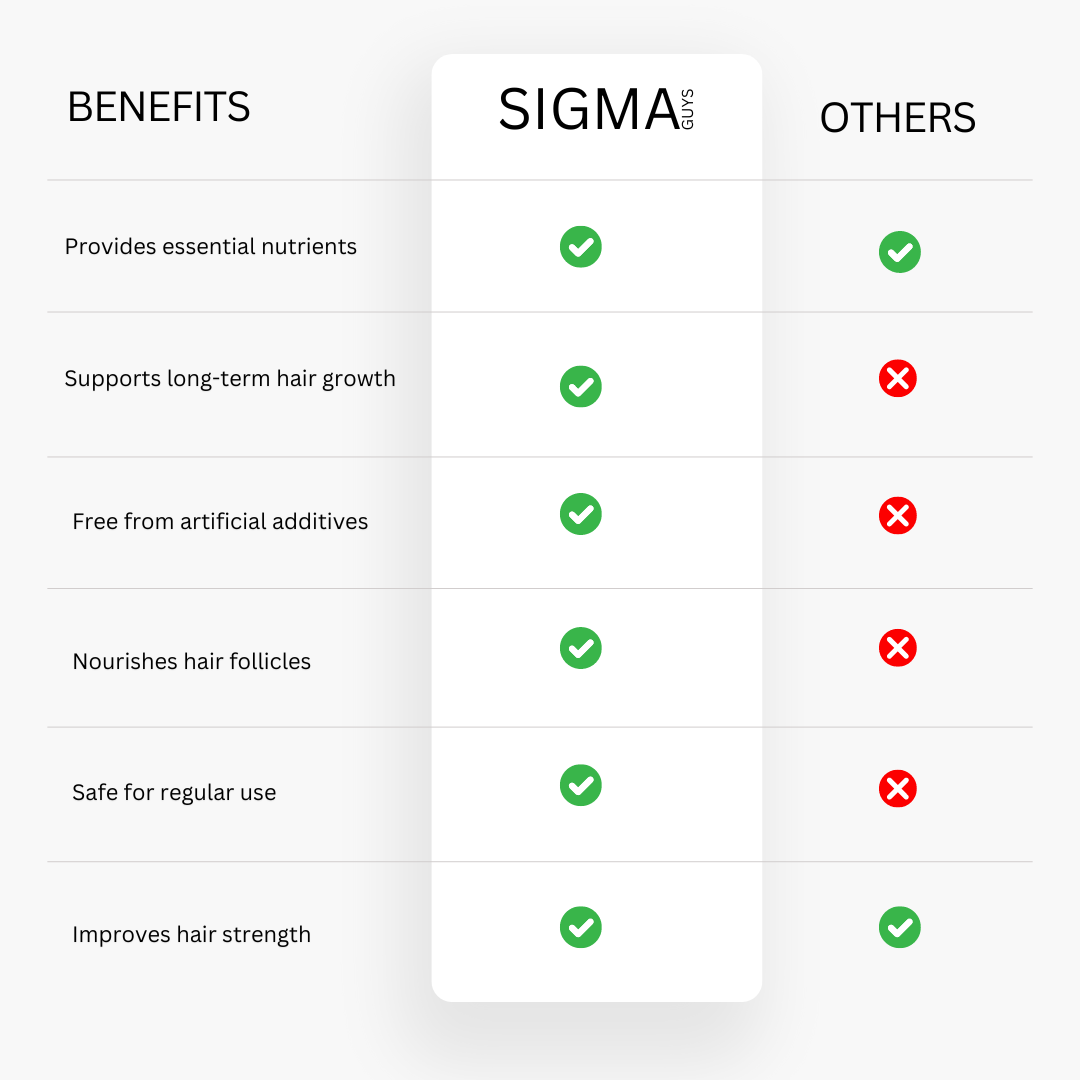Click Sigma's green check for essential nutrients
The width and height of the screenshot is (1080, 1080).
581,247
